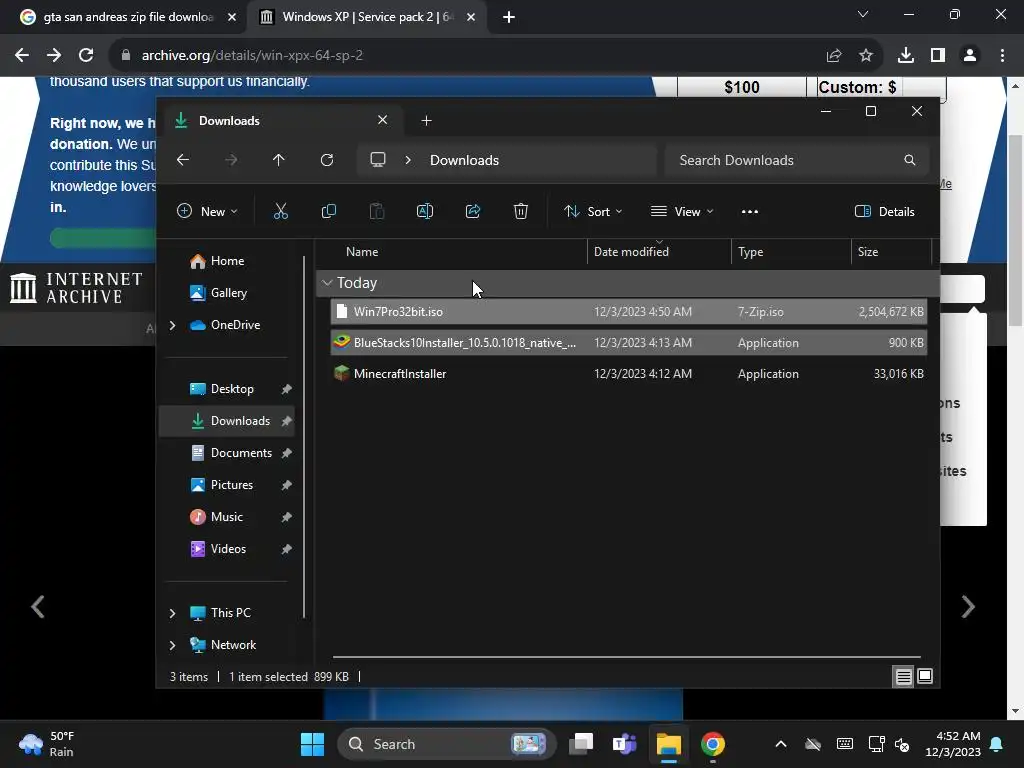Select the Windows XP Service pack tab
This screenshot has height=768, width=1024.
366,17
